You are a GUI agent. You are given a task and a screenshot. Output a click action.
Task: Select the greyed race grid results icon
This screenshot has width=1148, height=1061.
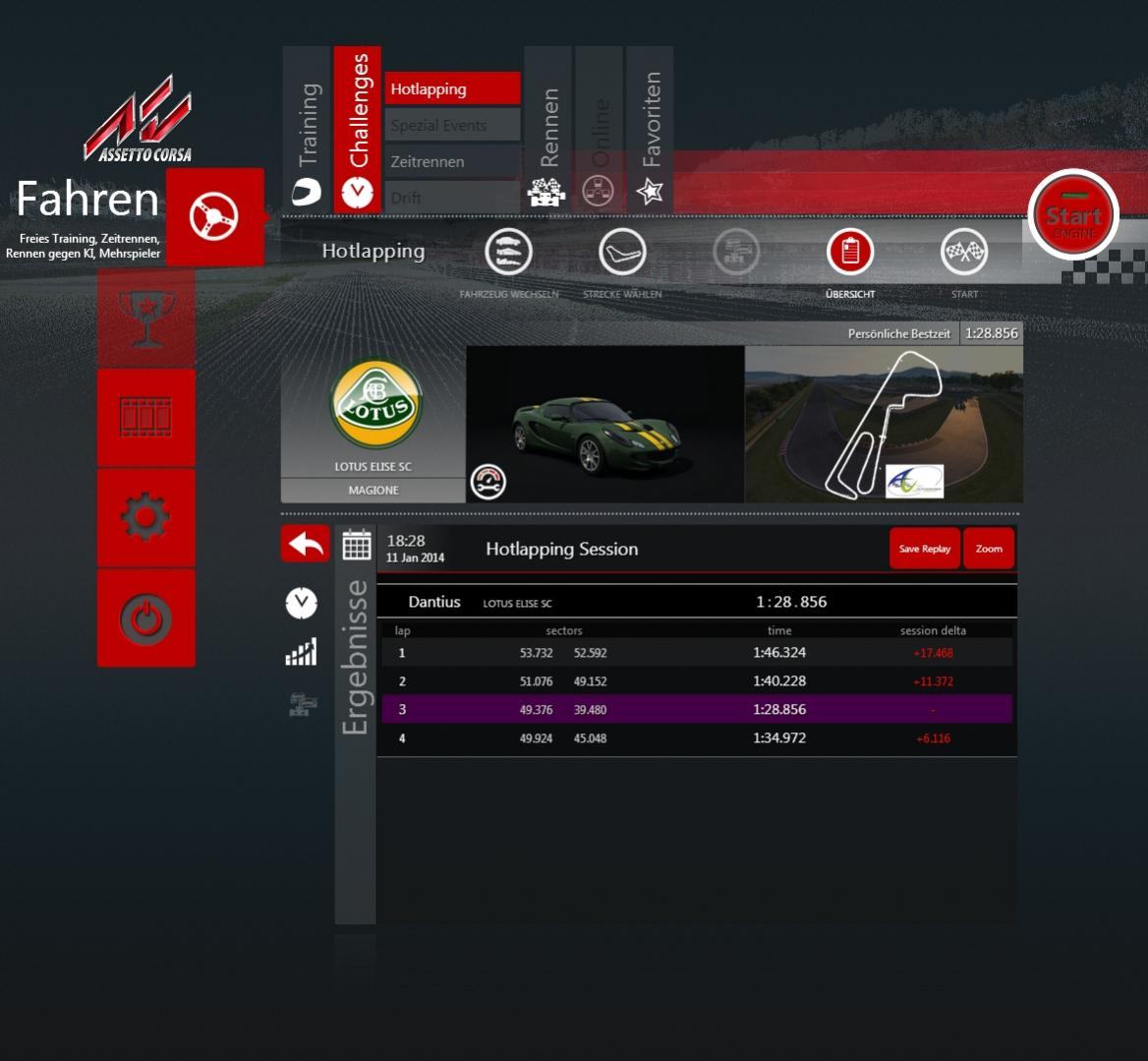point(303,704)
